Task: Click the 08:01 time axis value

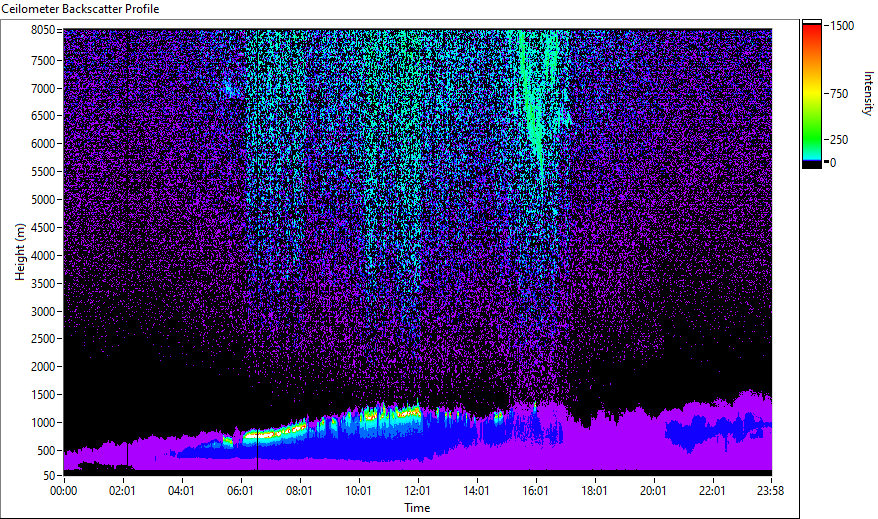Action: click(x=299, y=491)
